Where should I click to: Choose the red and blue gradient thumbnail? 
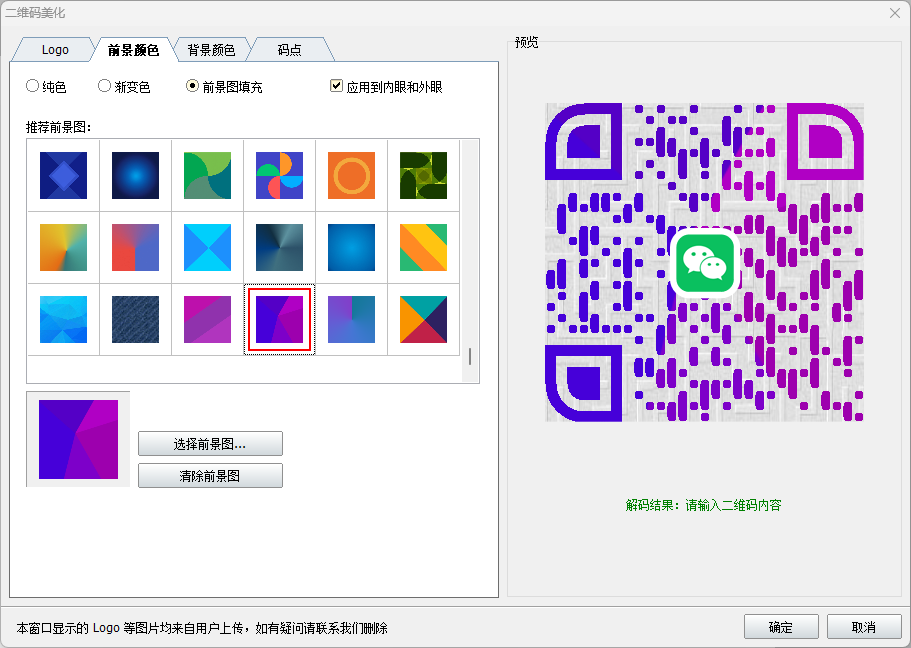(135, 248)
